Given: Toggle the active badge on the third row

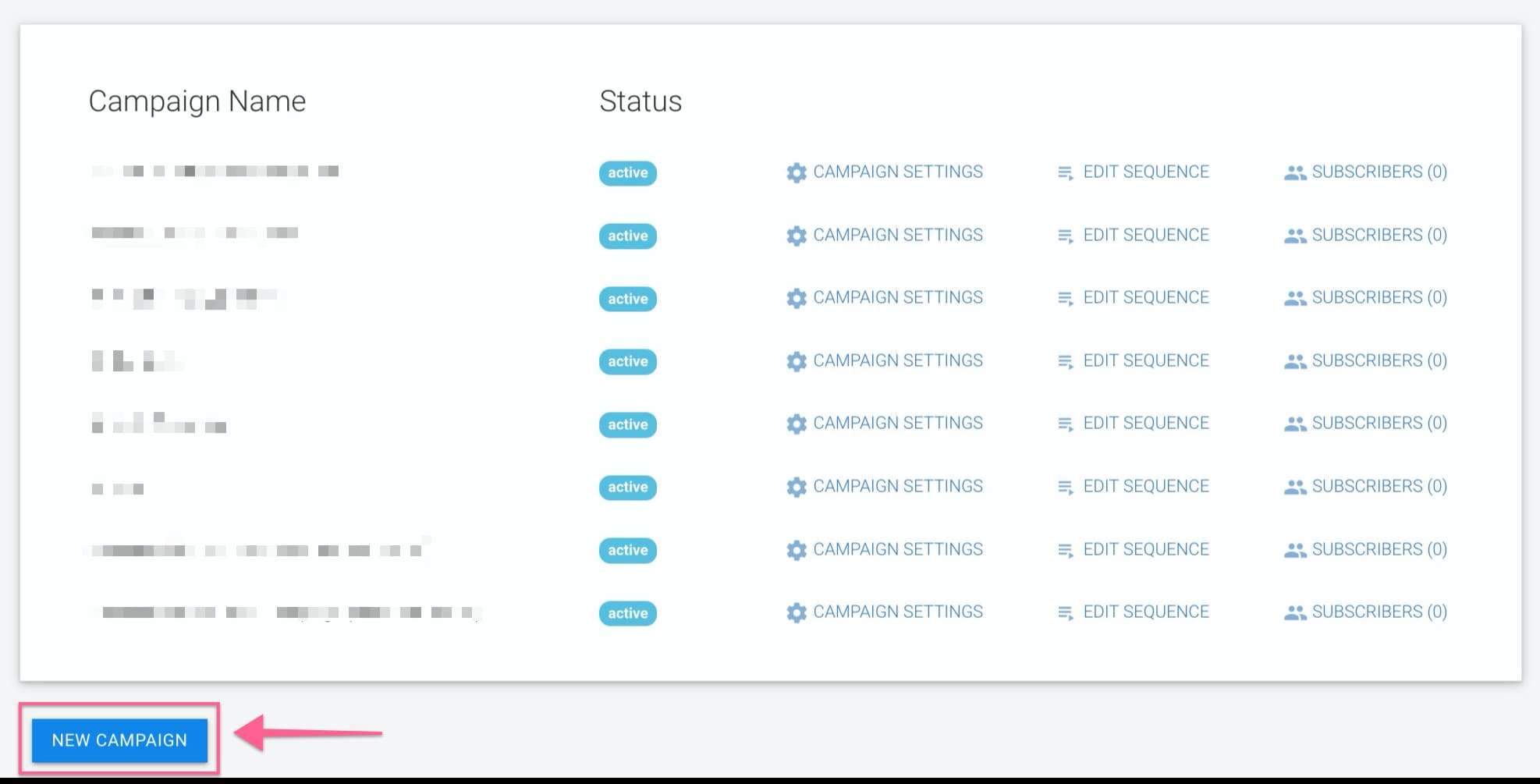Looking at the screenshot, I should click(627, 299).
